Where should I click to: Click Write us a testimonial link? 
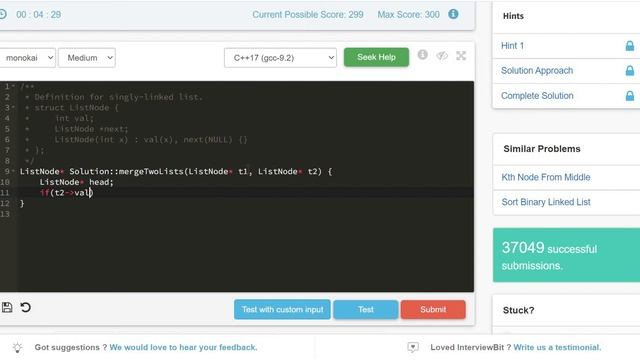pyautogui.click(x=557, y=347)
